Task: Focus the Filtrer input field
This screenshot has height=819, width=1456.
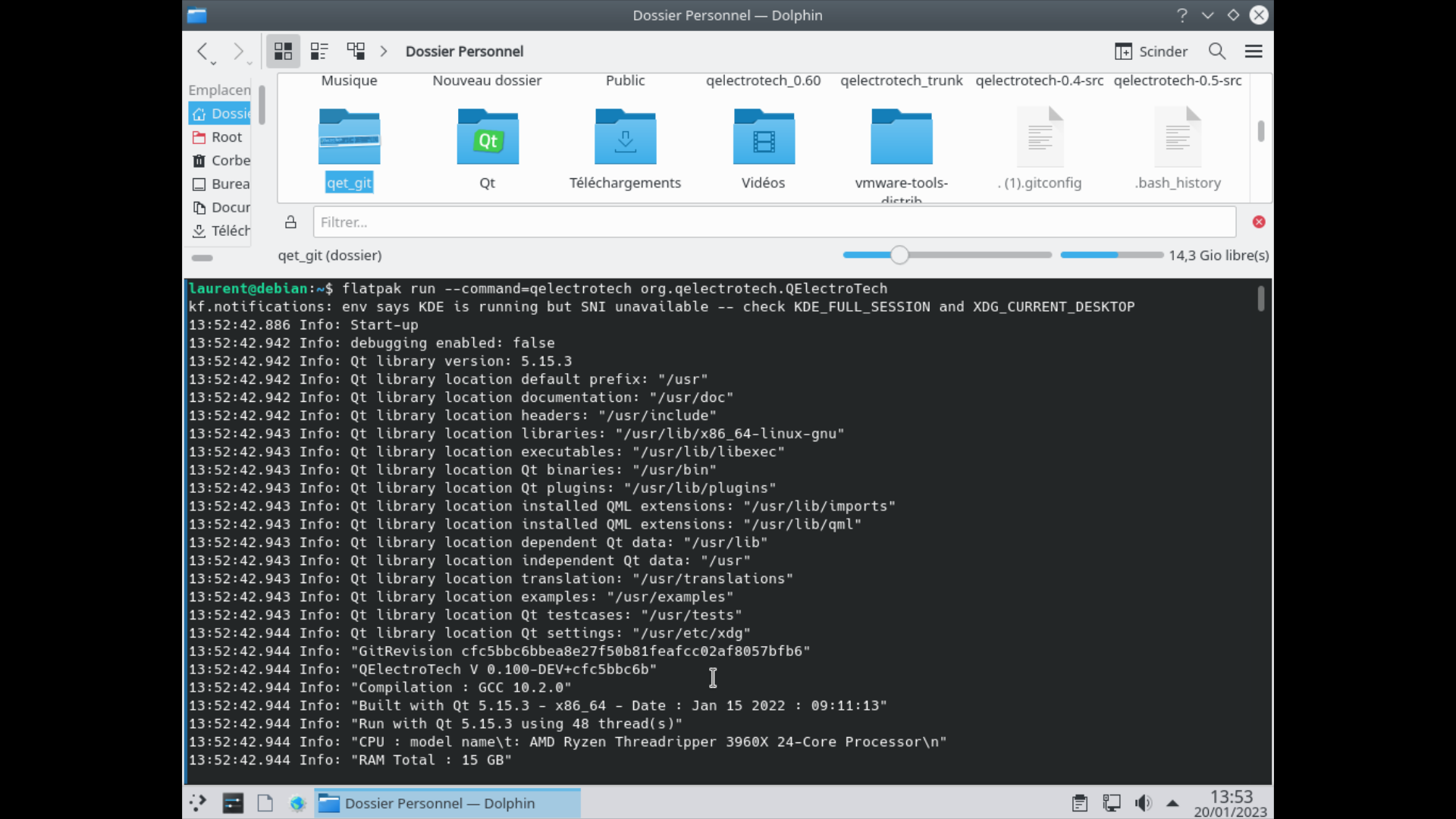Action: [774, 222]
